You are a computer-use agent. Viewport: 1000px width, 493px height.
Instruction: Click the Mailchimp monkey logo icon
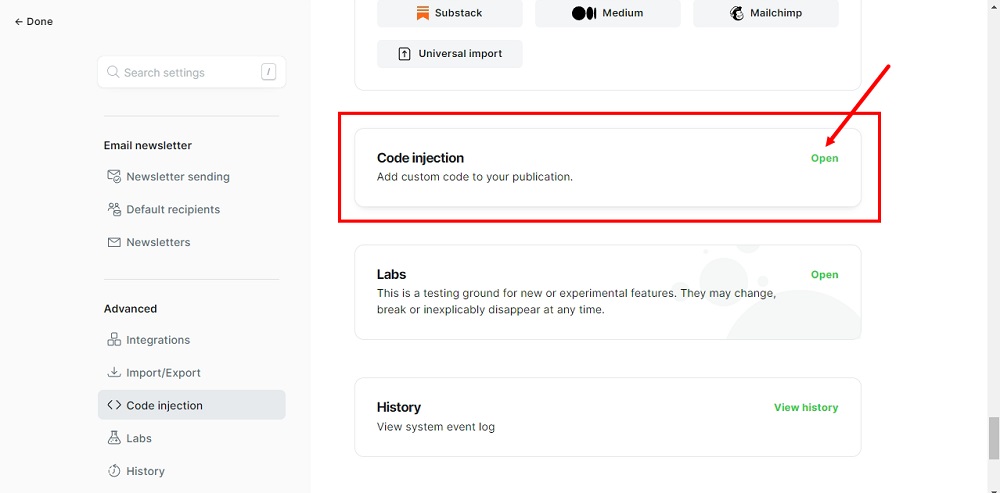coord(737,13)
